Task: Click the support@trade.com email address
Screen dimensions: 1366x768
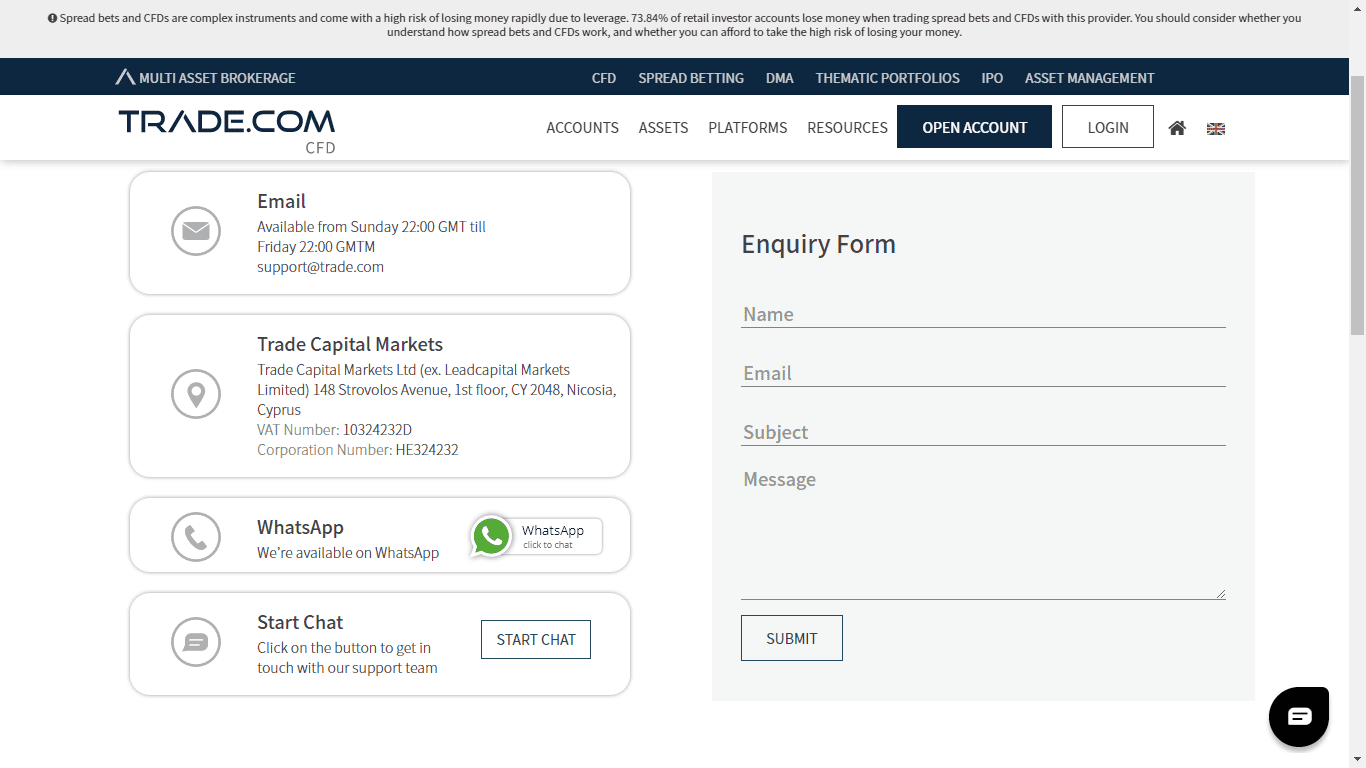Action: 320,267
